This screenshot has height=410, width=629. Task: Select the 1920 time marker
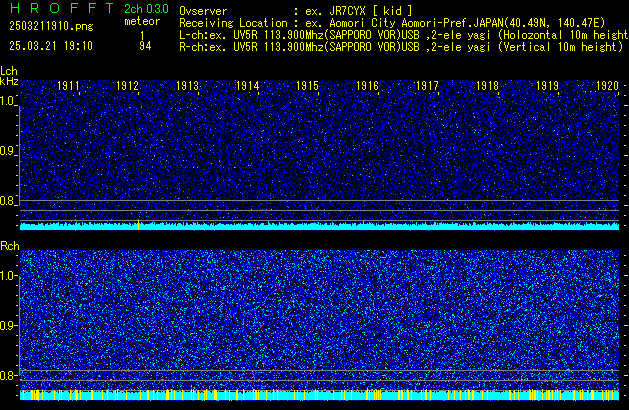point(607,86)
